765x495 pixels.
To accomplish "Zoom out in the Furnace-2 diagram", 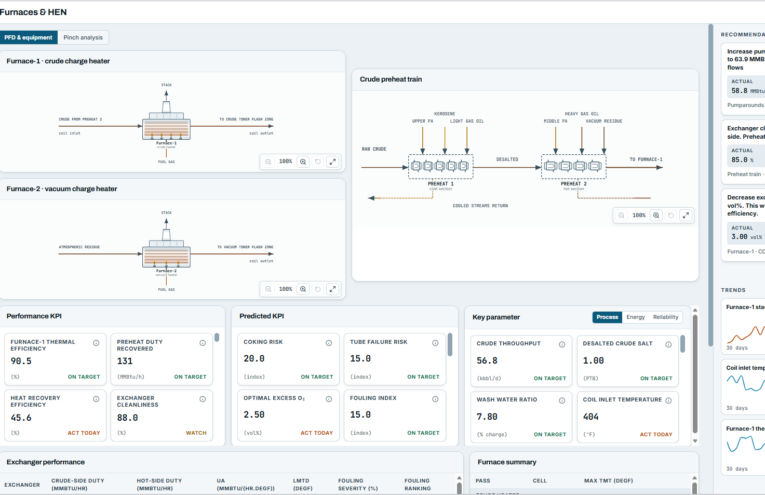I will [268, 289].
